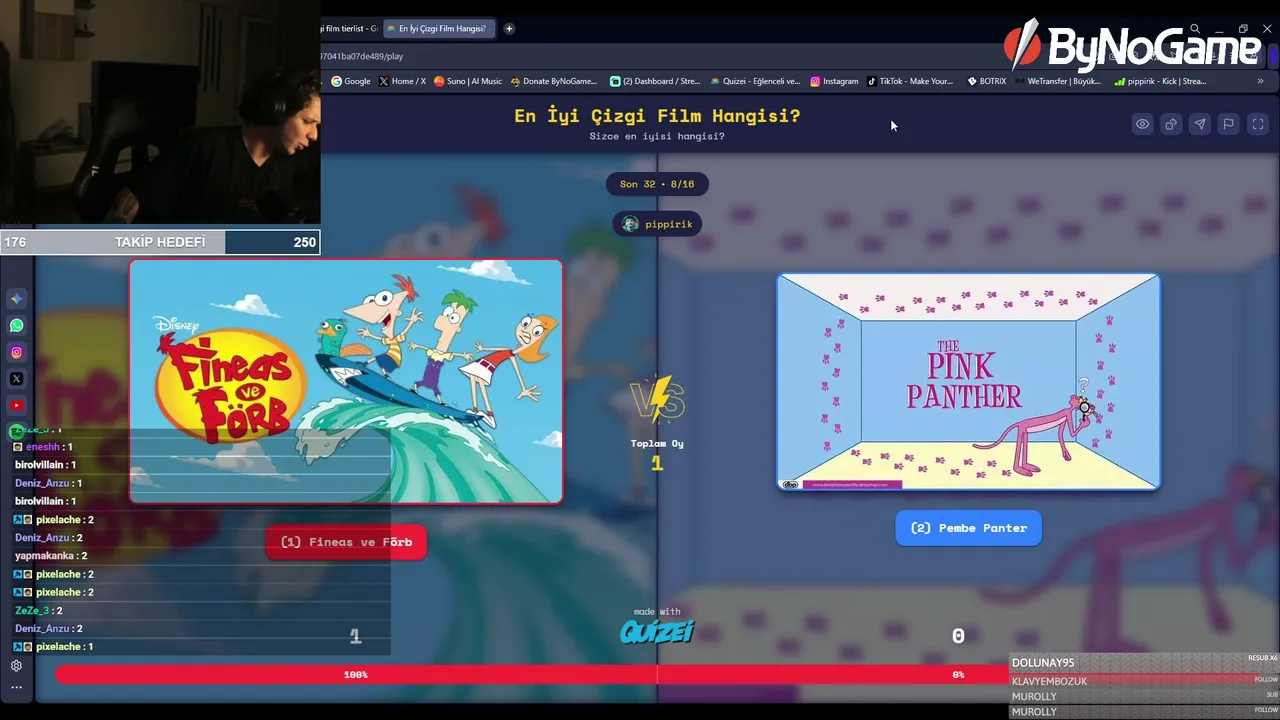Open YouTube from the browser sidebar

click(x=17, y=405)
